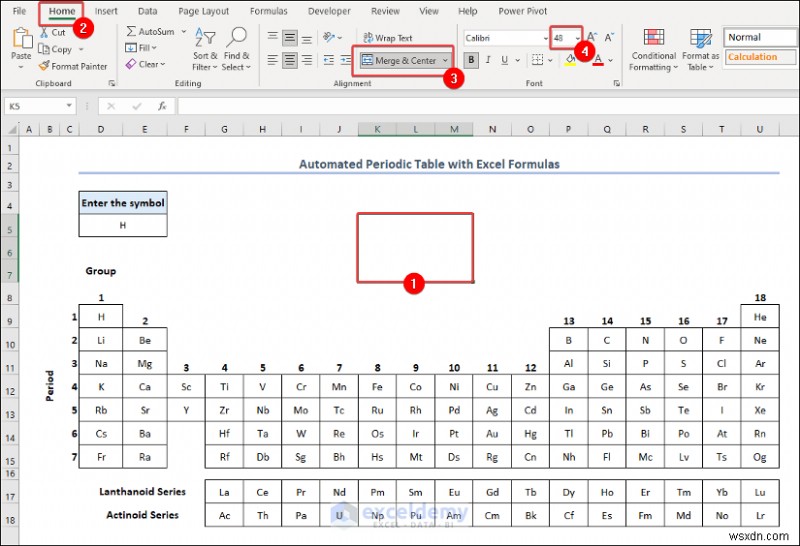Apply yellow fill color
This screenshot has height=546, width=800.
pos(570,60)
